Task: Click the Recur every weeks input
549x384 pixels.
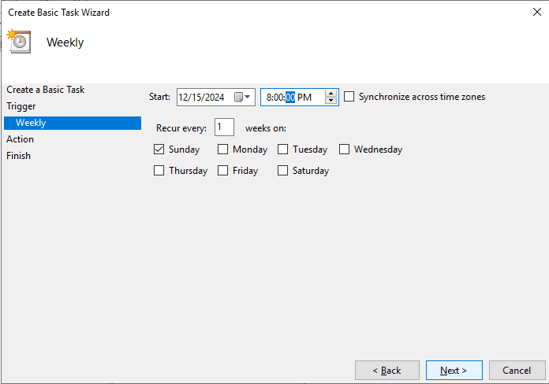Action: coord(224,127)
